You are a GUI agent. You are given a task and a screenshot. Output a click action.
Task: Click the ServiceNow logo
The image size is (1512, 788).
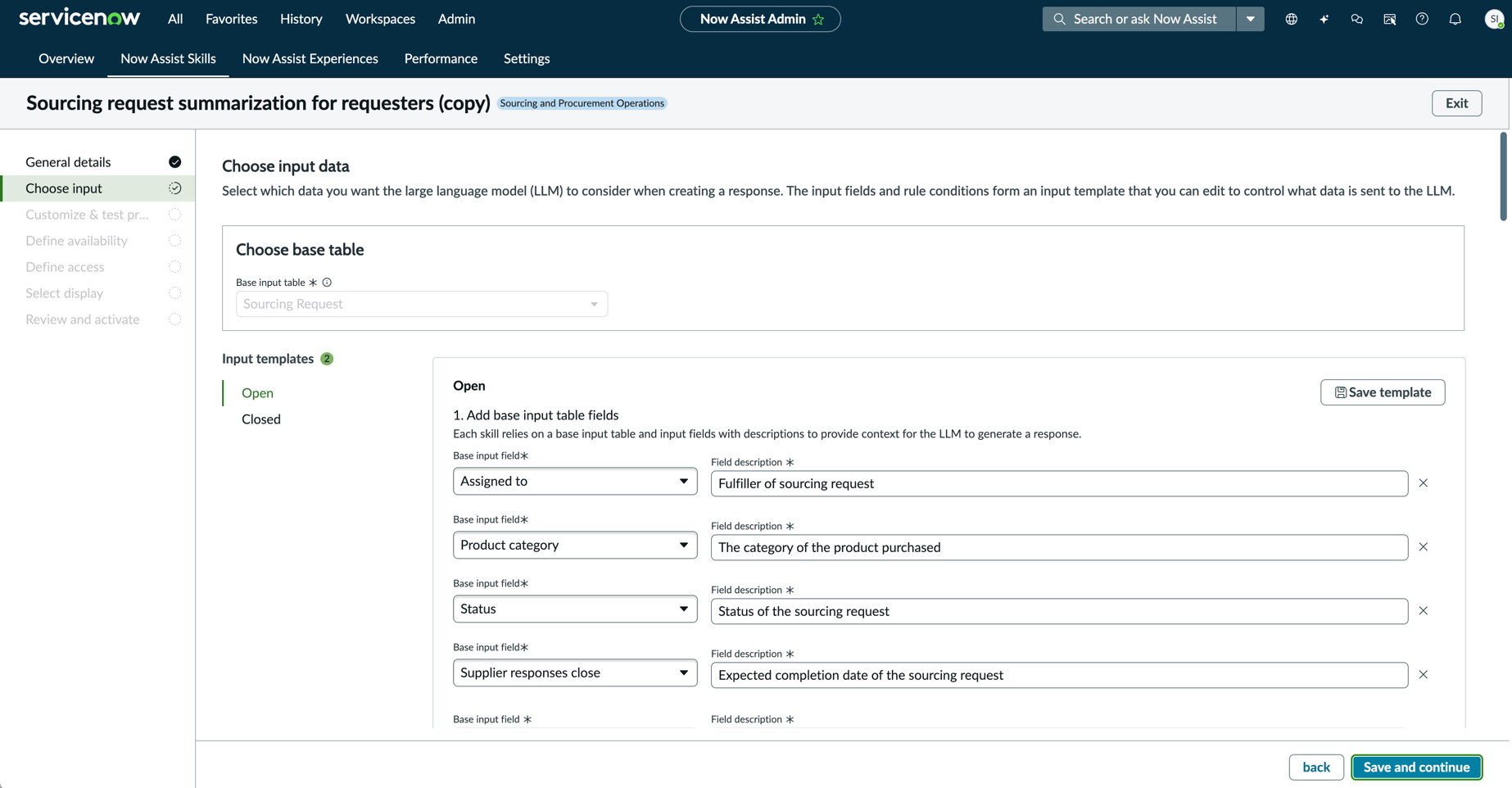coord(79,18)
